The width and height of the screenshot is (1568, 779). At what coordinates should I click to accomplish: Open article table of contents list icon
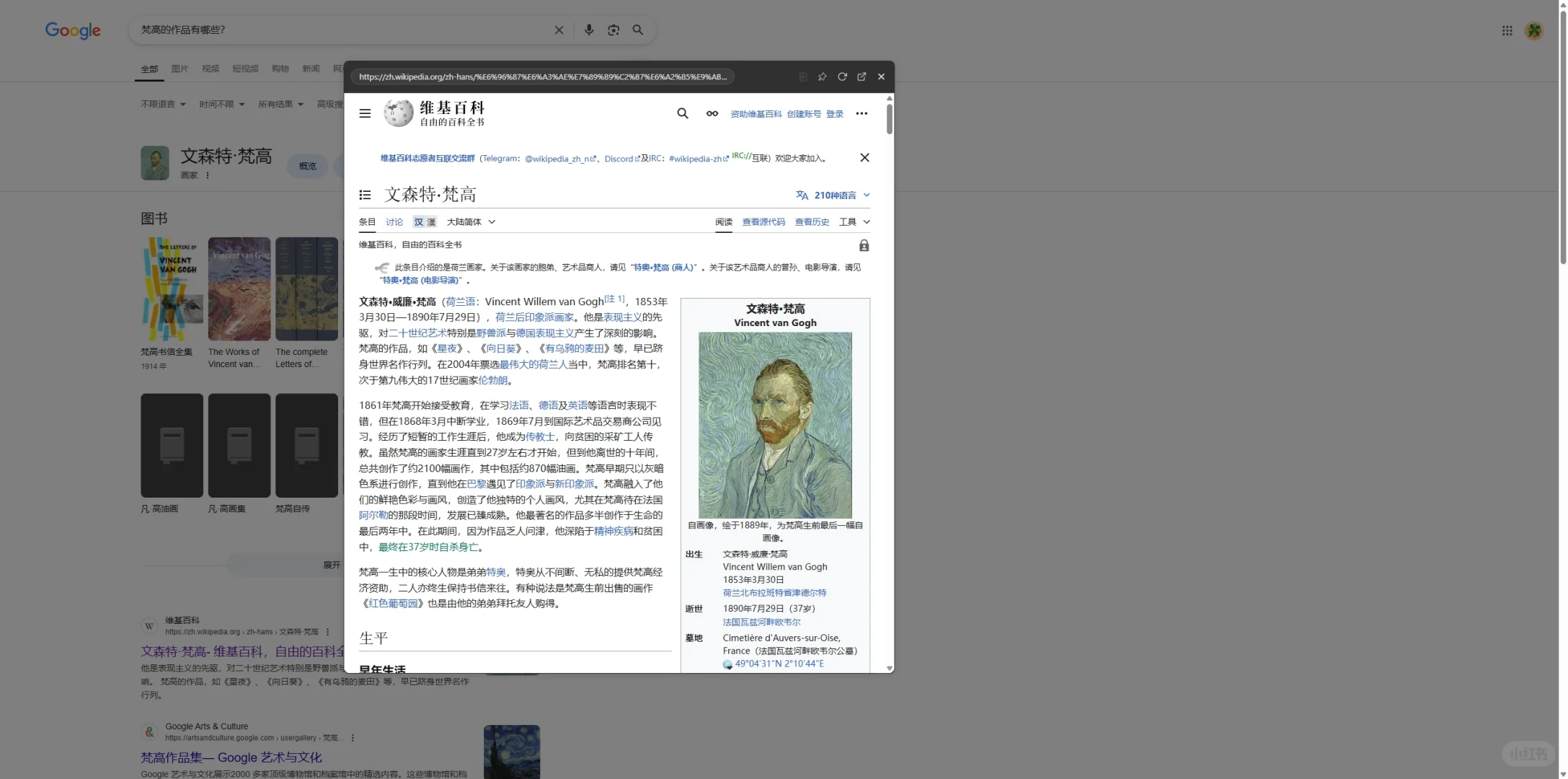point(365,195)
